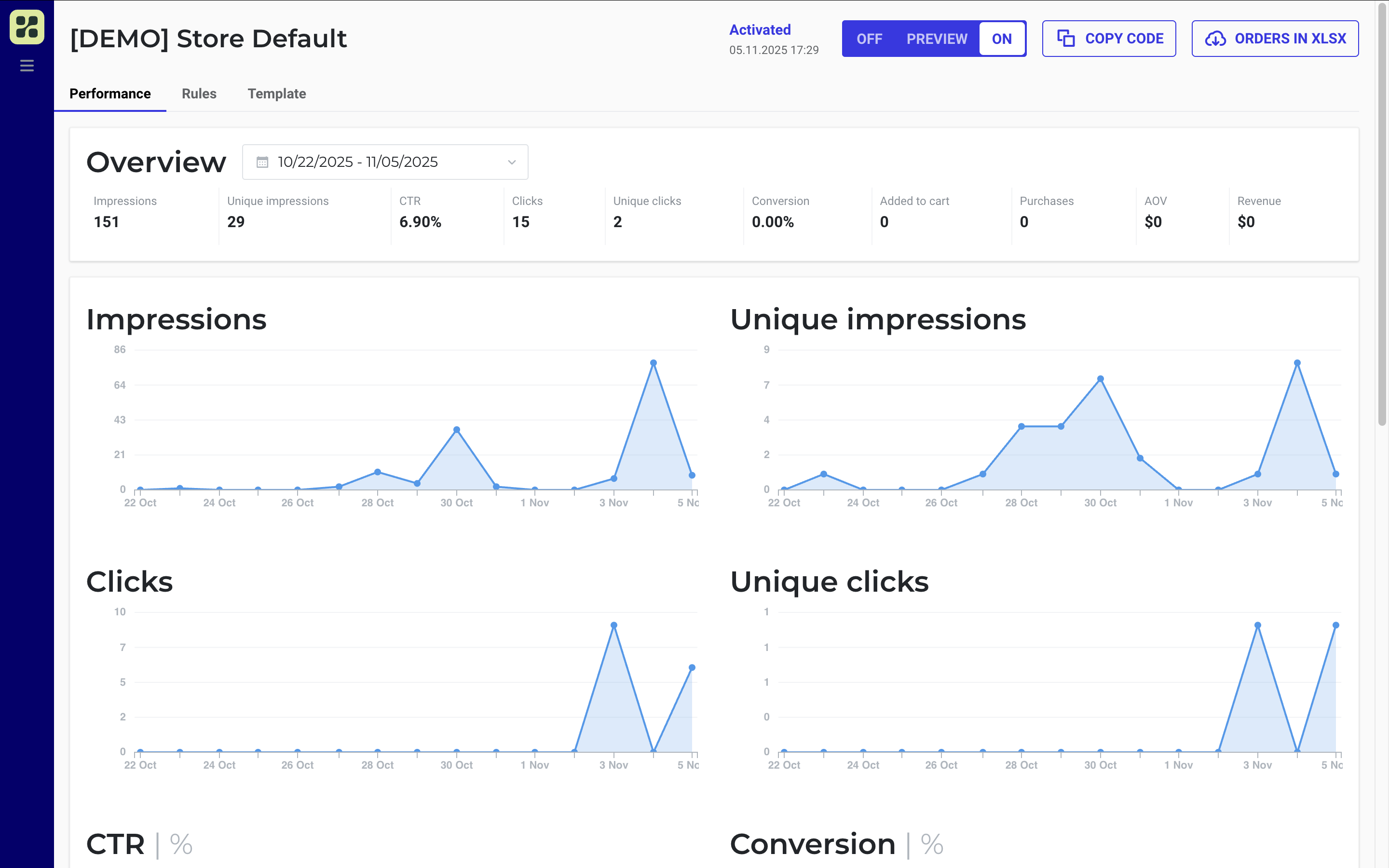Select the Performance tab

pyautogui.click(x=109, y=94)
